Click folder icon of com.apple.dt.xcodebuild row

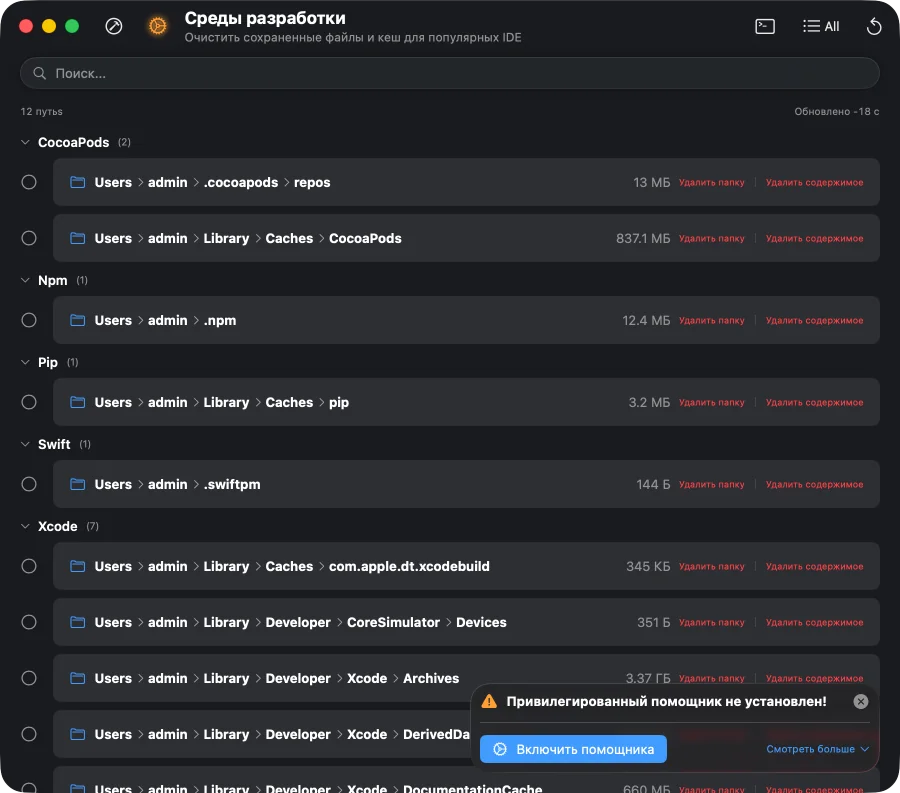(x=77, y=566)
